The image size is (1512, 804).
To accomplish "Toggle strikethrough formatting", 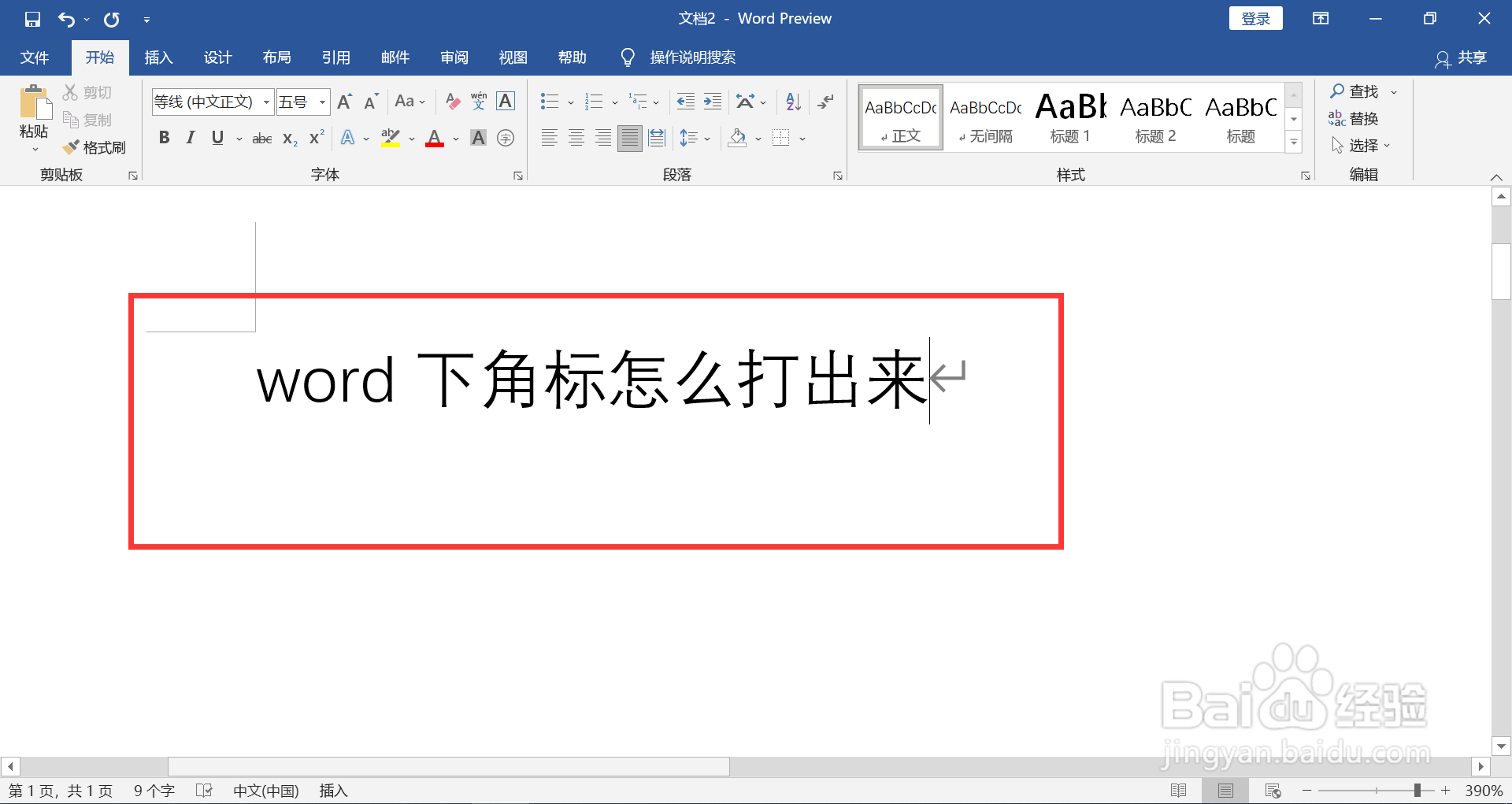I will point(262,139).
